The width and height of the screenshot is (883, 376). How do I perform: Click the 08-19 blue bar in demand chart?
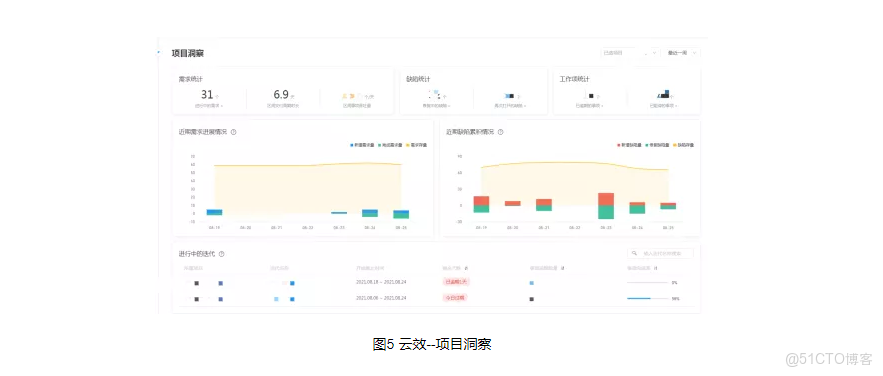(215, 212)
